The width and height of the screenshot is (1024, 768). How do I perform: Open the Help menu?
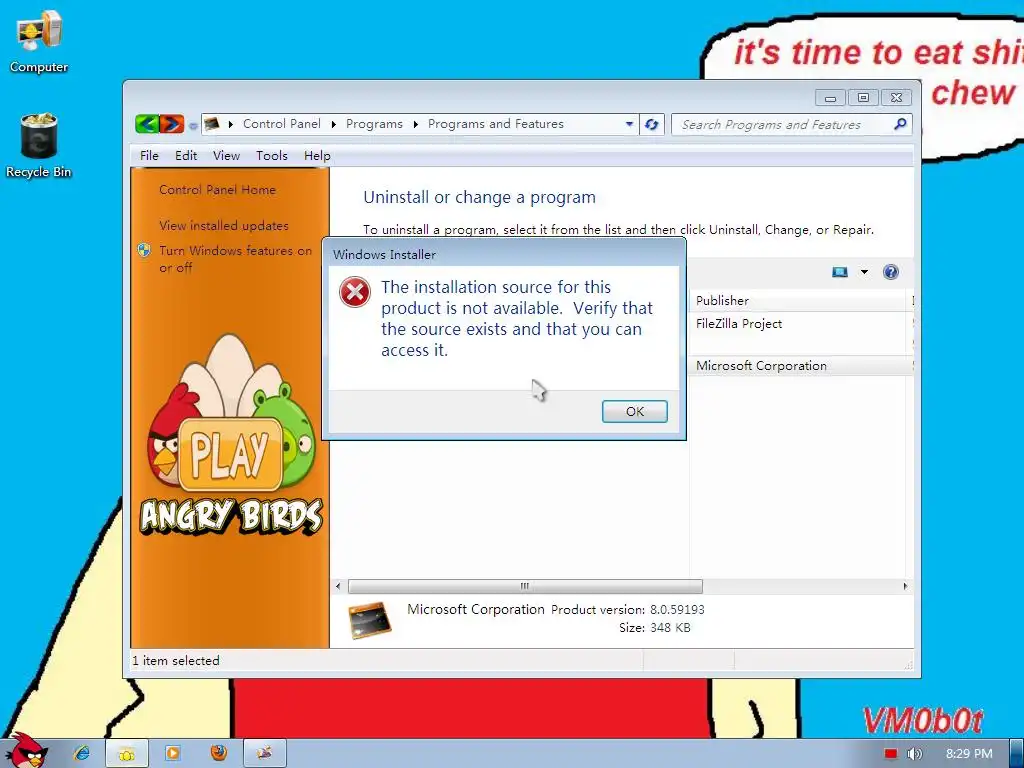[x=317, y=155]
